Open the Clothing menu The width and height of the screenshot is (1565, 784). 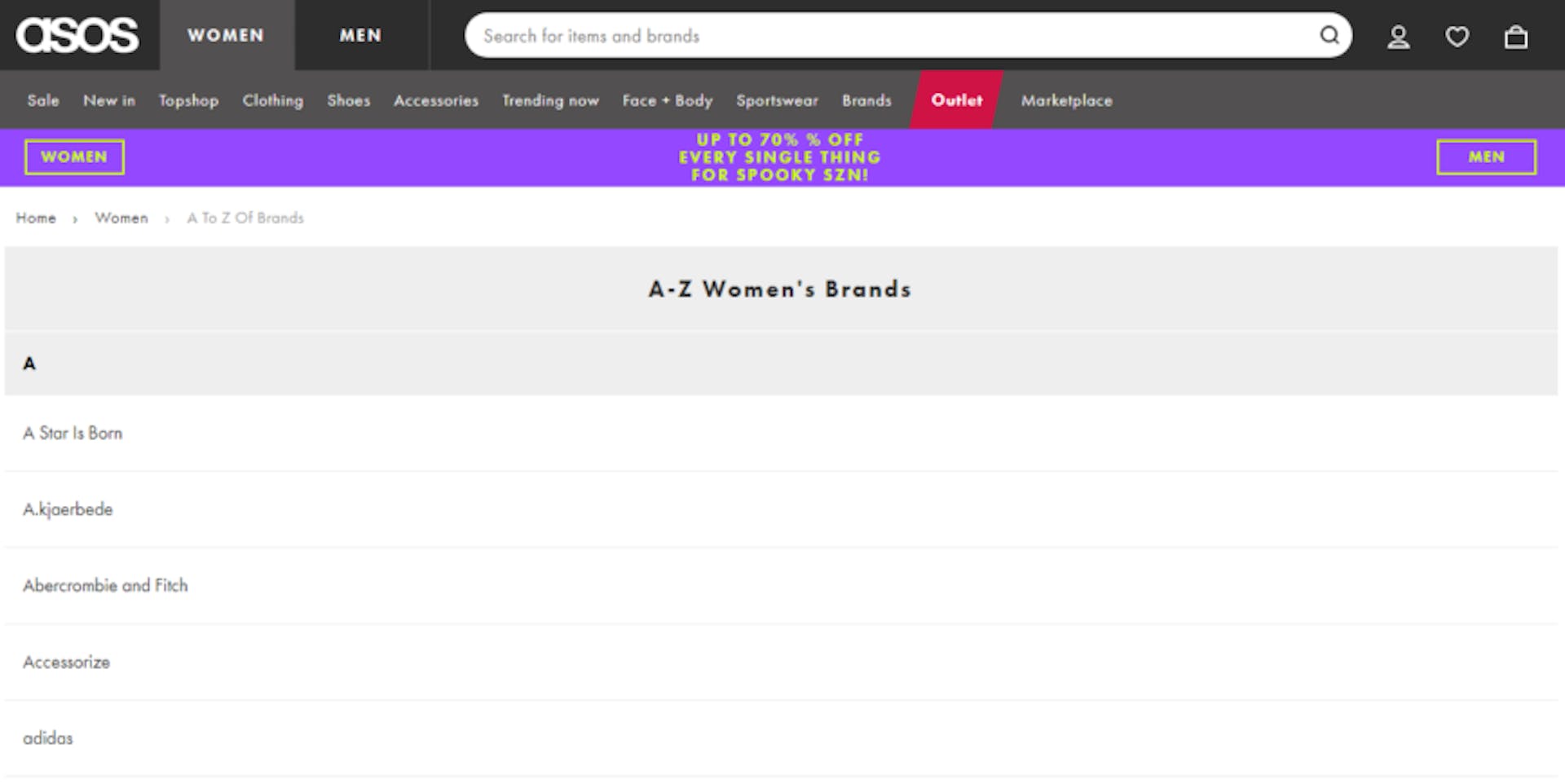point(272,100)
